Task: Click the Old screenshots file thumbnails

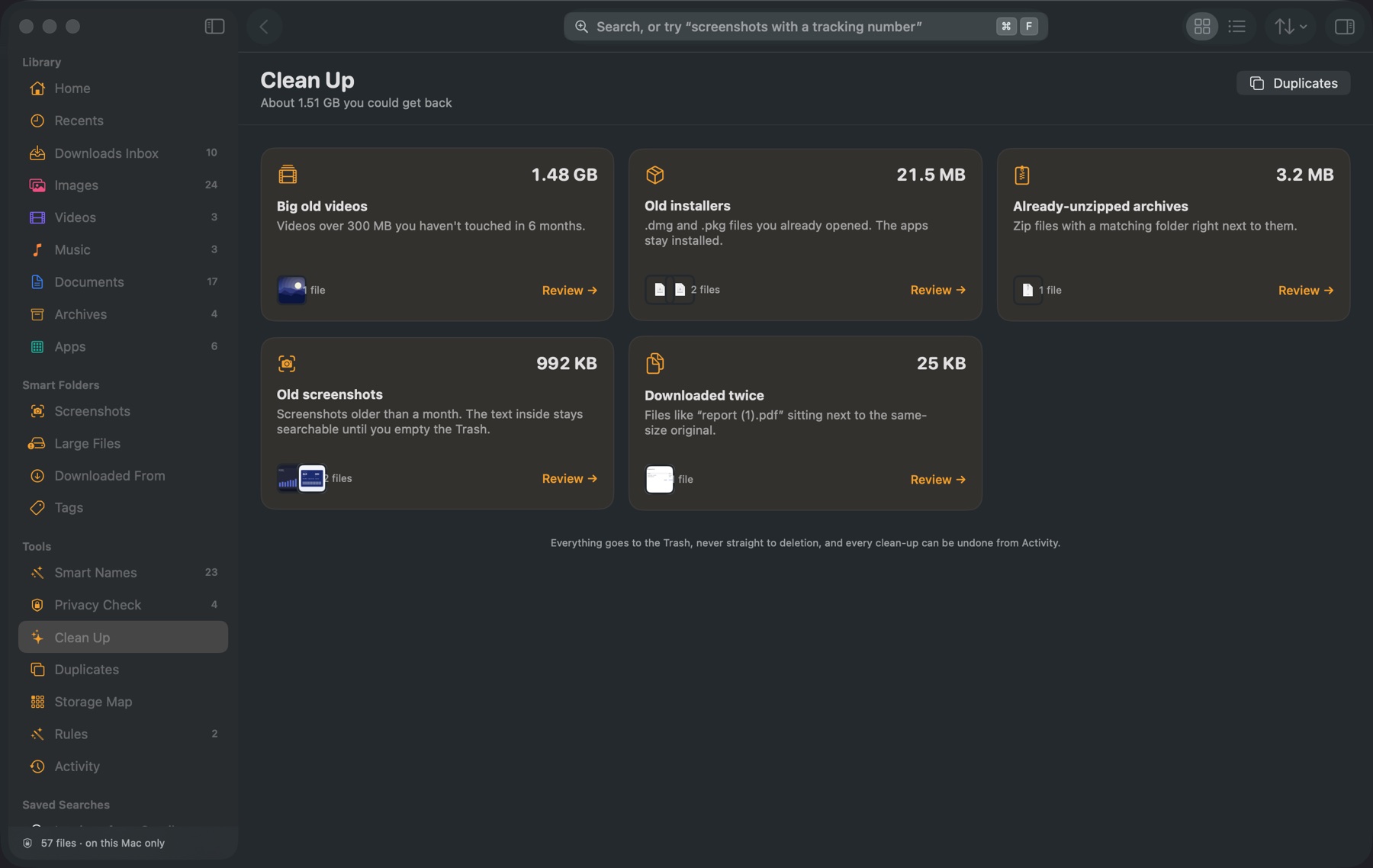Action: click(301, 479)
